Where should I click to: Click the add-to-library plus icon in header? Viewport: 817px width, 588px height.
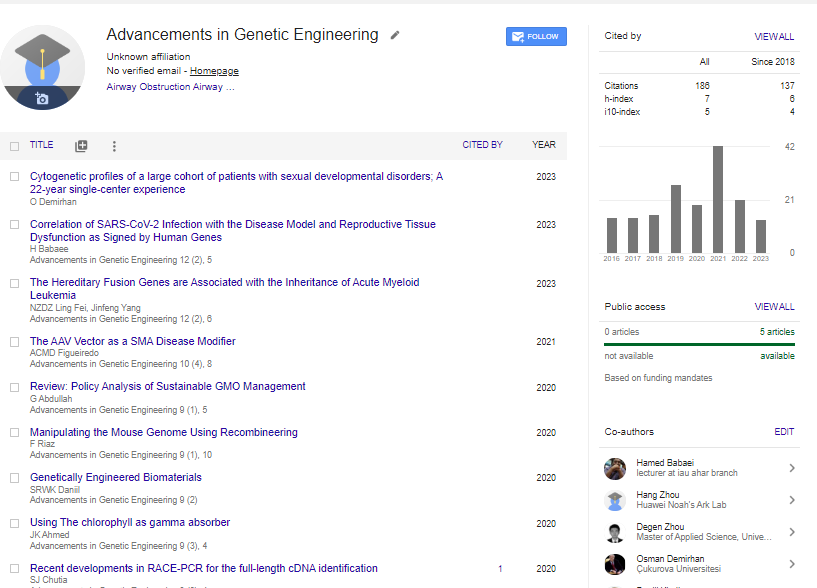[81, 146]
